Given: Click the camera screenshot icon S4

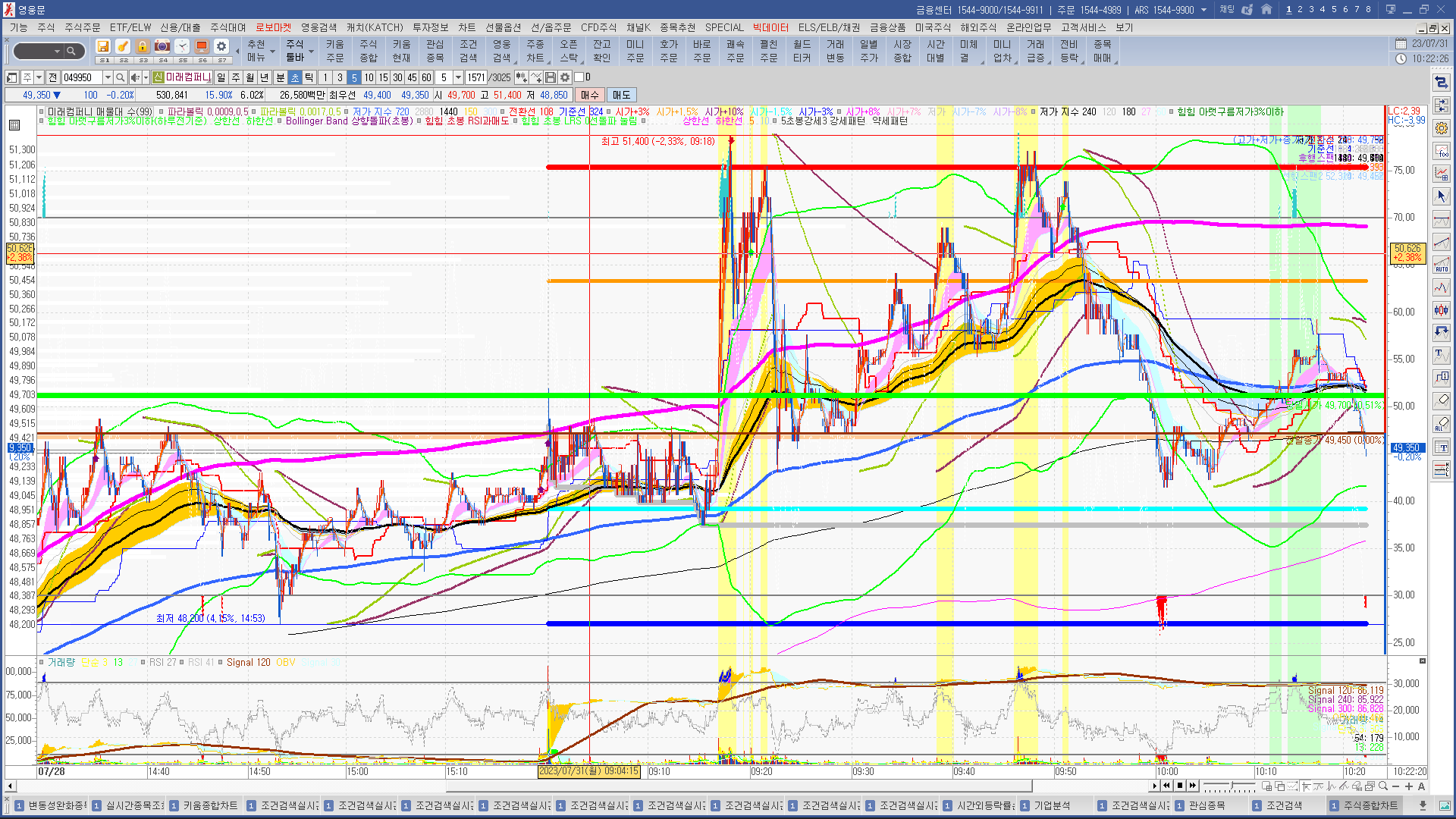Looking at the screenshot, I should pos(162,47).
